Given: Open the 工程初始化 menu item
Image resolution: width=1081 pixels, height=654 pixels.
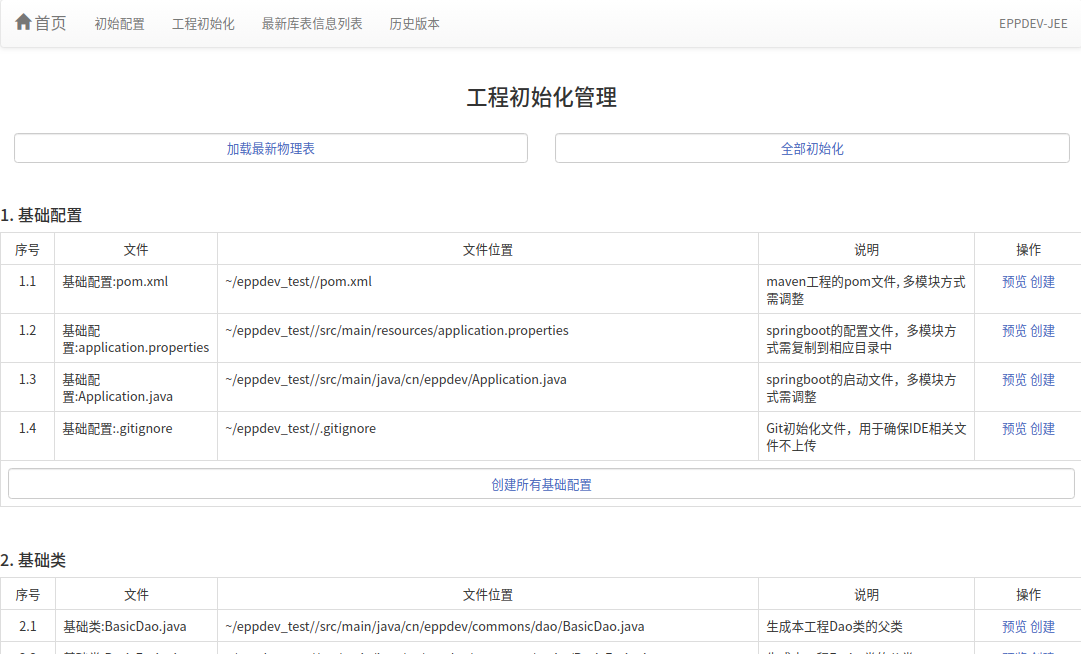Looking at the screenshot, I should [x=203, y=24].
